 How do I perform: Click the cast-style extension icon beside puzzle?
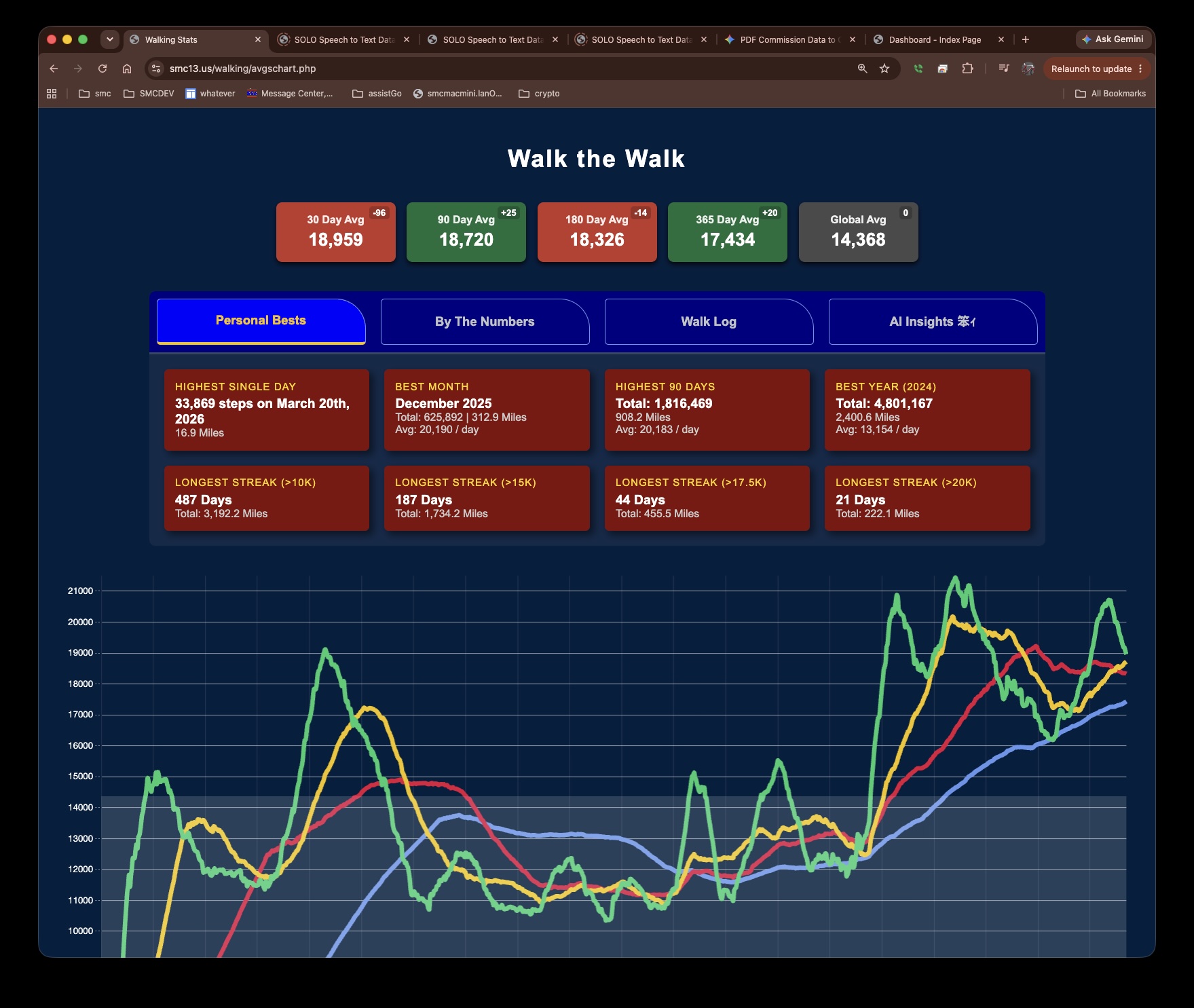click(x=943, y=69)
